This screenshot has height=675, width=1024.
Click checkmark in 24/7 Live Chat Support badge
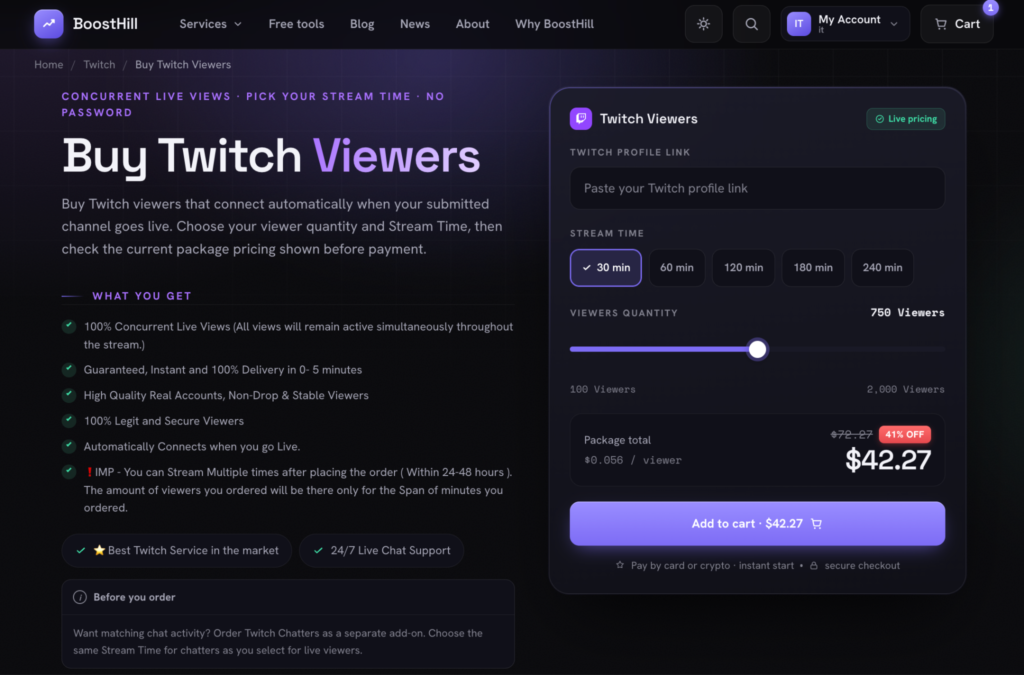coord(318,550)
